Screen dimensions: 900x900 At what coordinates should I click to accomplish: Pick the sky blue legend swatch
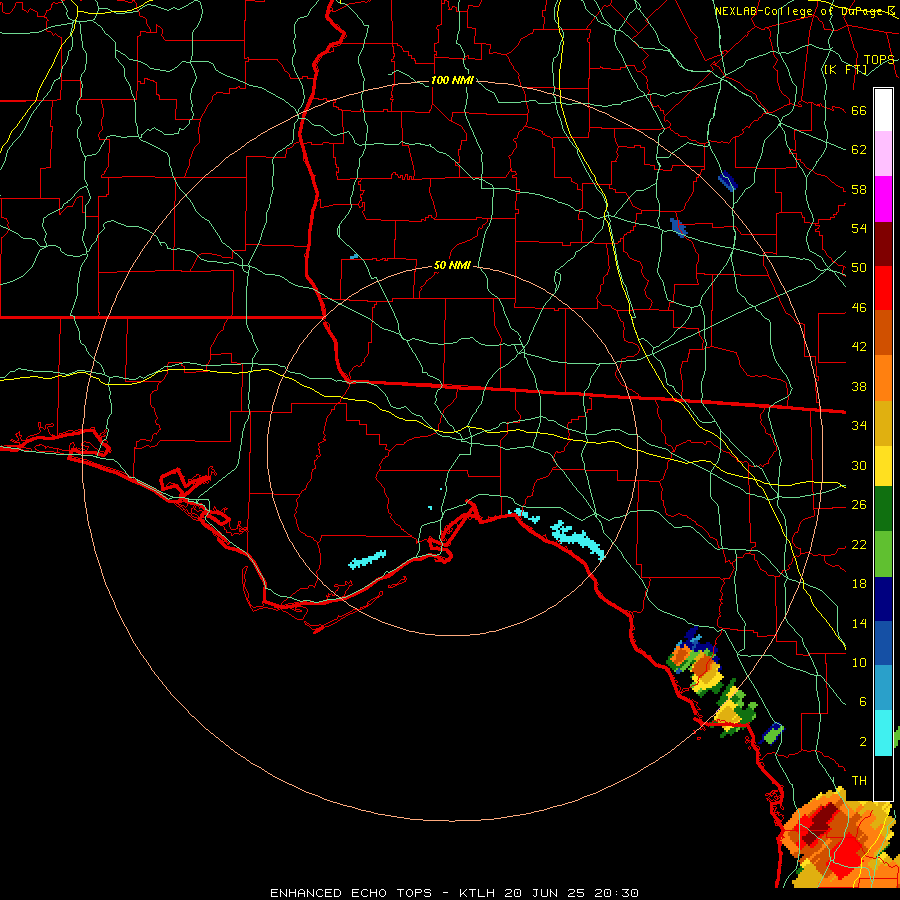[883, 688]
